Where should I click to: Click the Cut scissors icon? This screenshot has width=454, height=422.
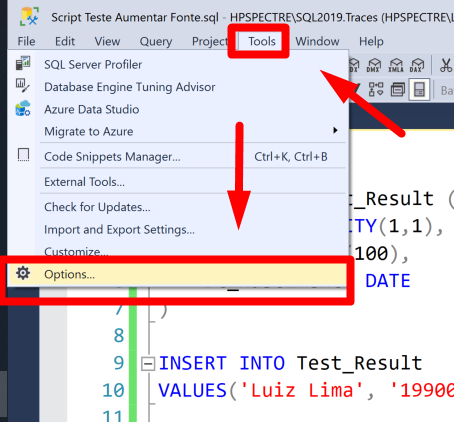(x=446, y=65)
